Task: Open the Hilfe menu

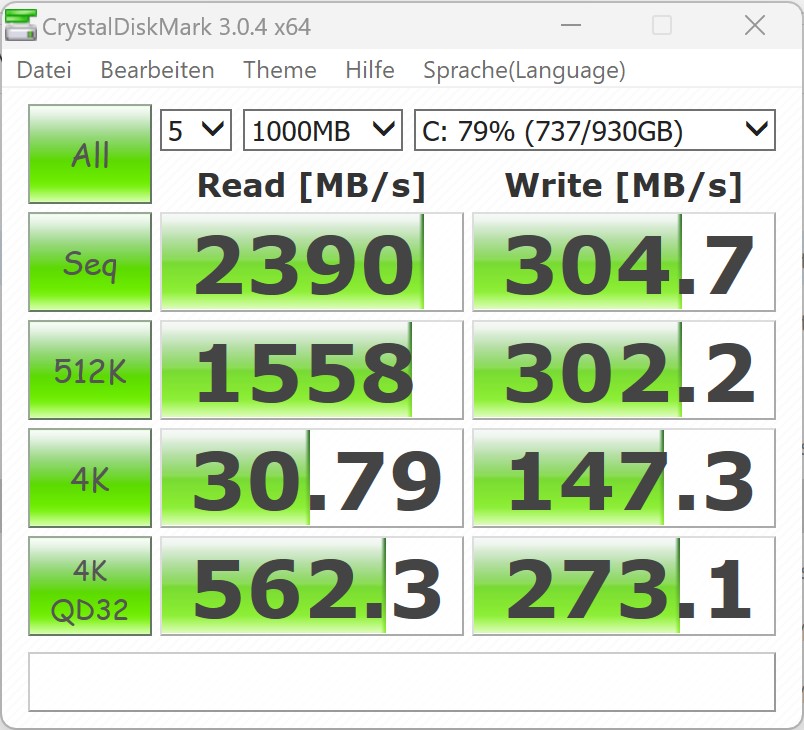Action: pyautogui.click(x=370, y=70)
